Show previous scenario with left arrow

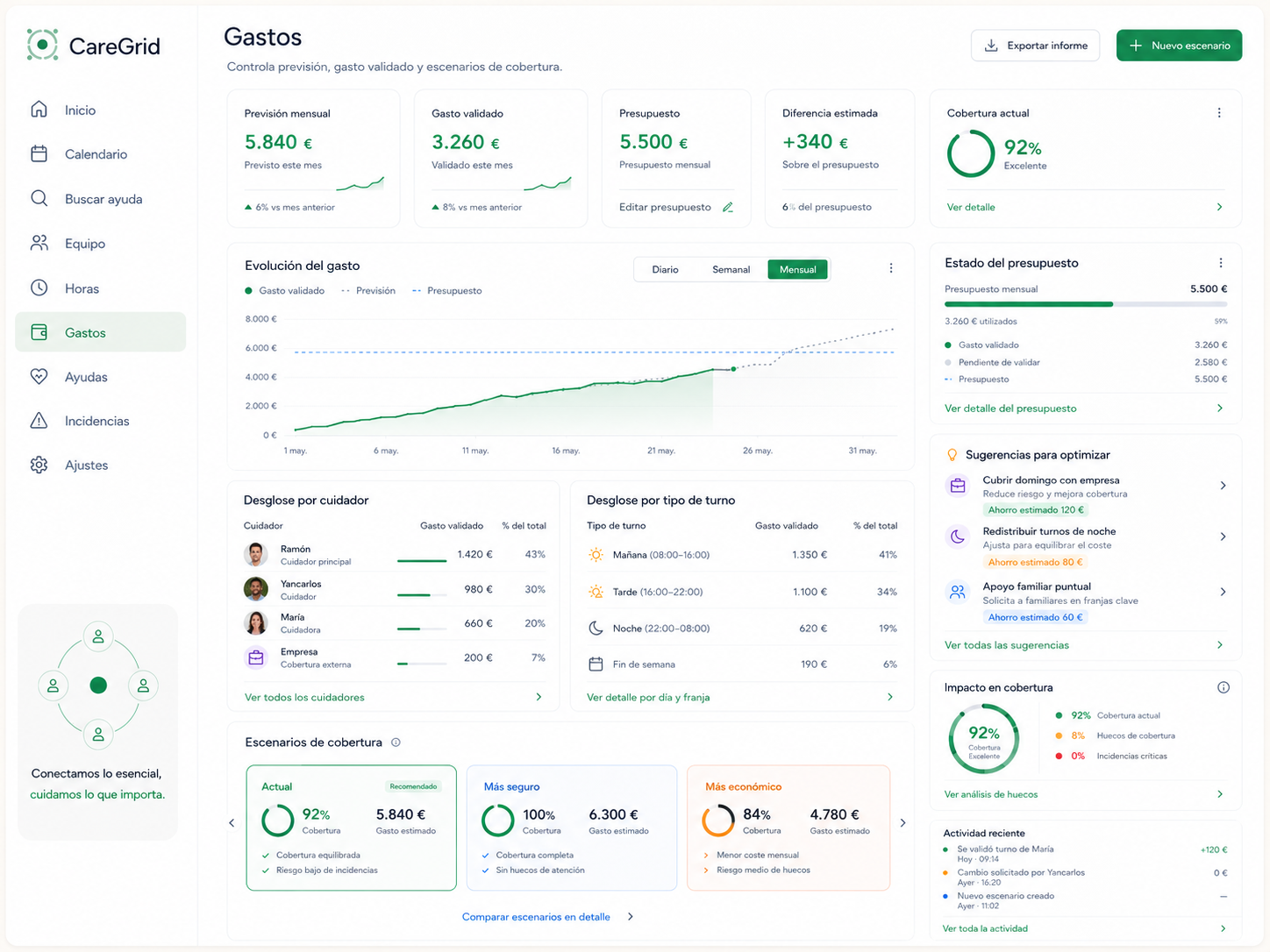tap(232, 822)
